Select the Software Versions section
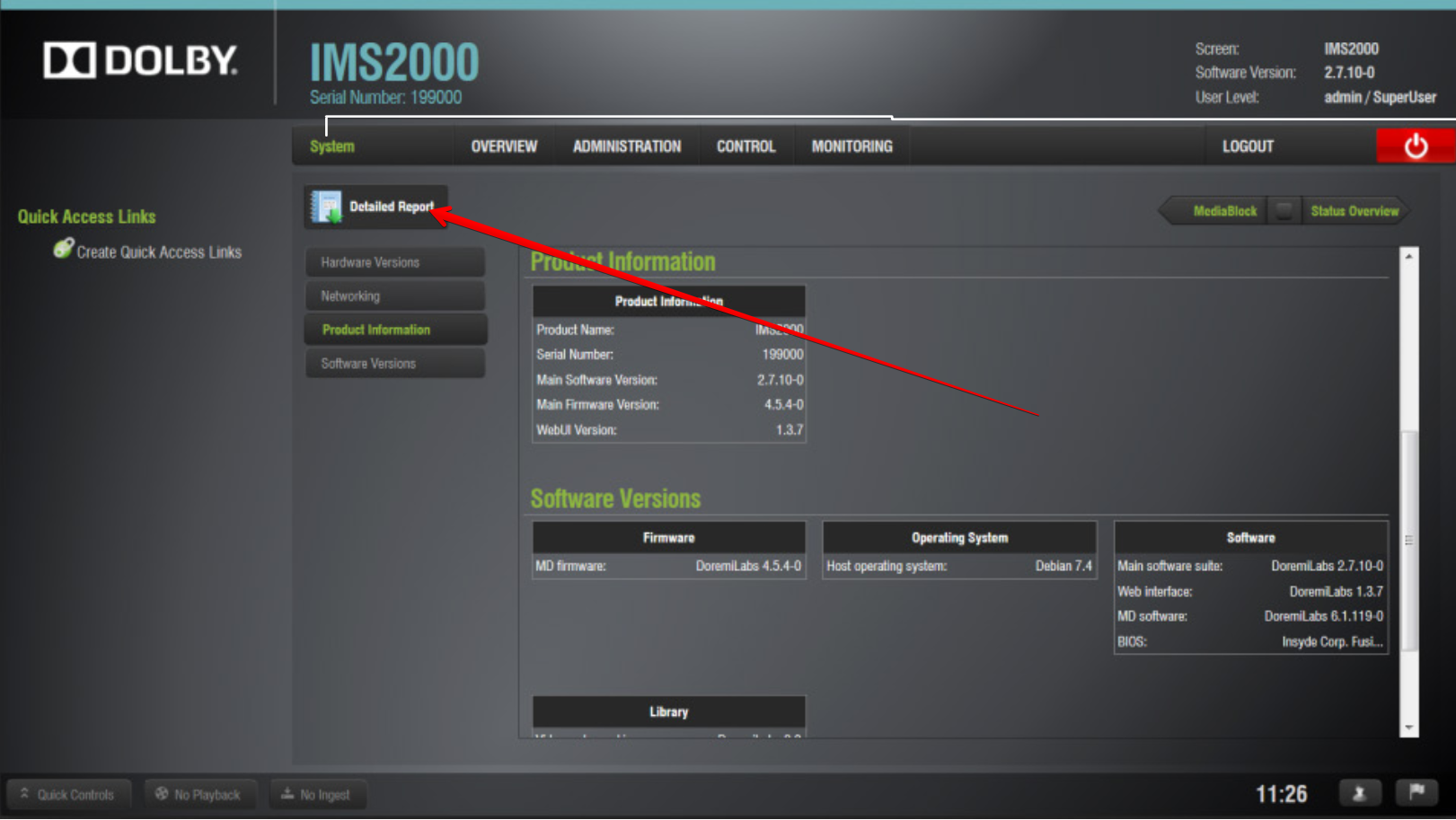 pyautogui.click(x=395, y=364)
